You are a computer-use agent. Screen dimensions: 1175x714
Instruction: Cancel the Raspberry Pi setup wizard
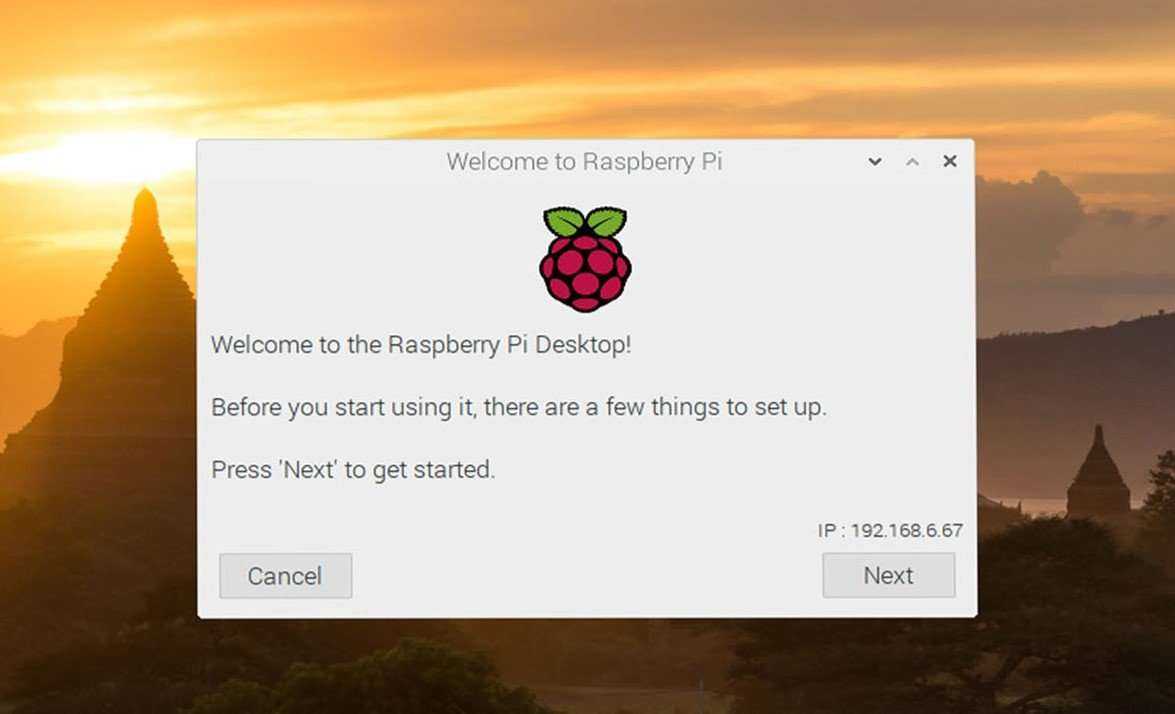286,575
